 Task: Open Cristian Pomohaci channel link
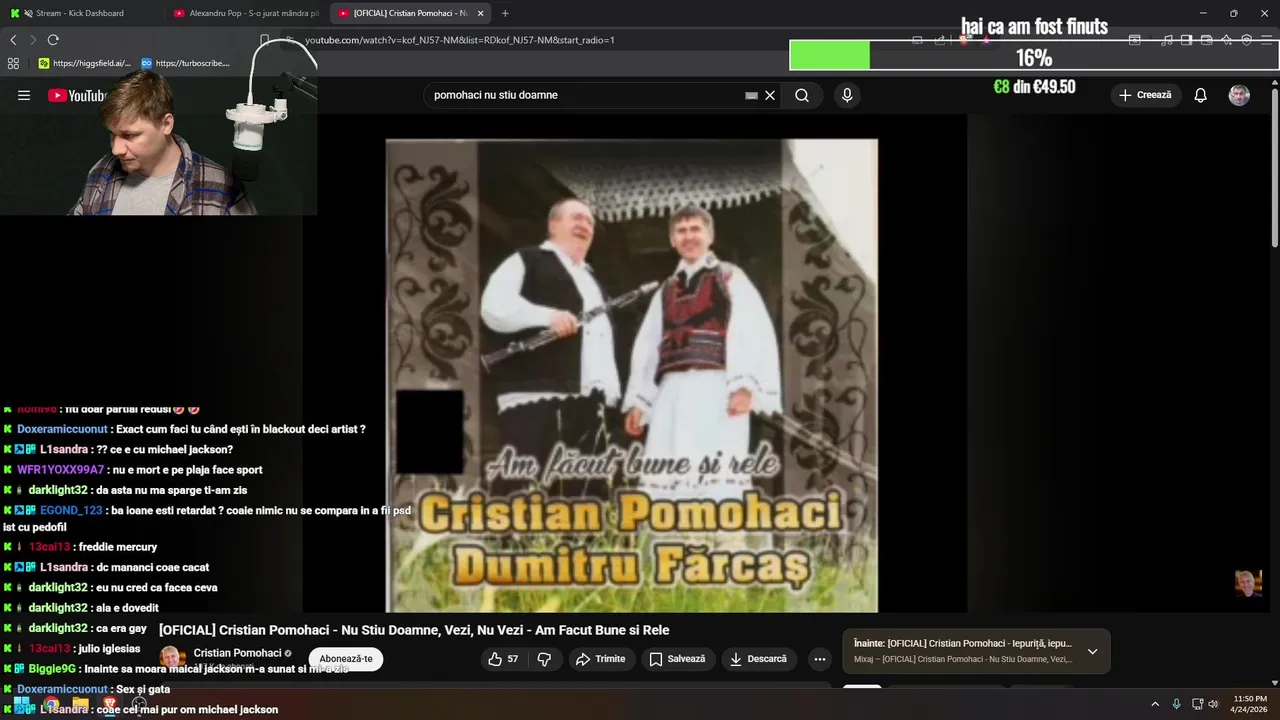(x=237, y=653)
